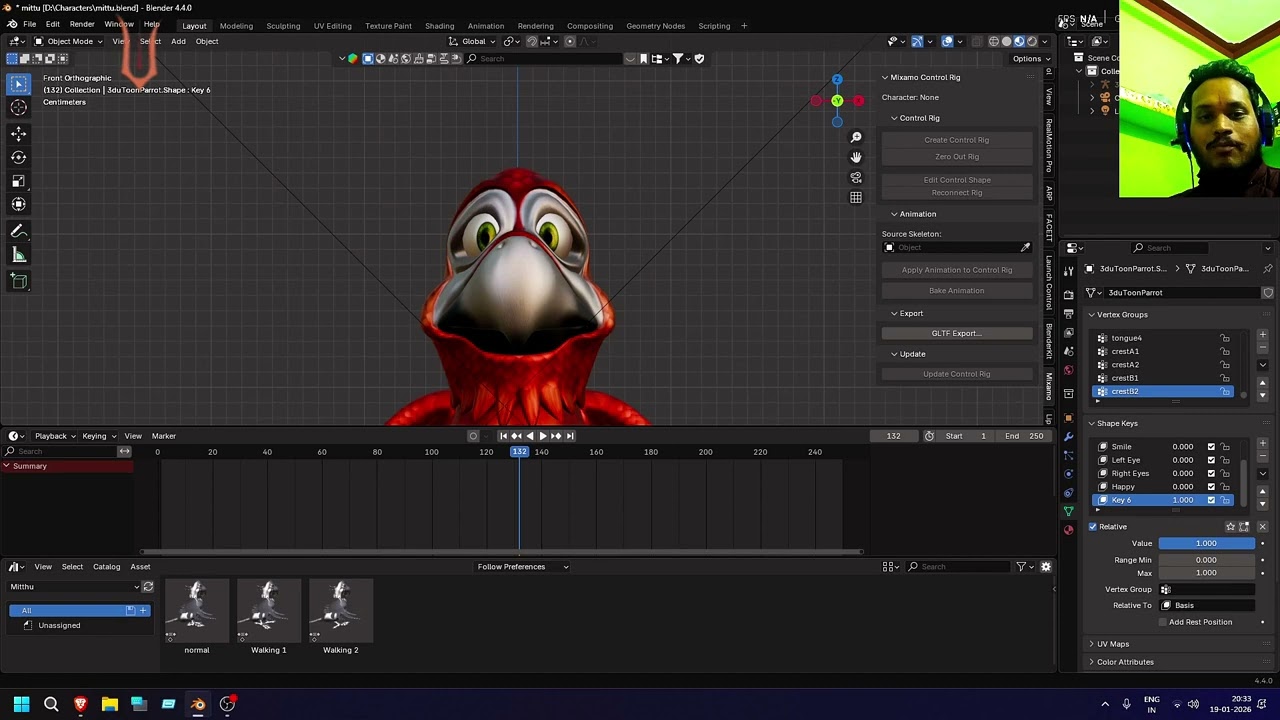Screen dimensions: 1280x720
Task: Adjust the shape key Value slider
Action: point(1206,543)
